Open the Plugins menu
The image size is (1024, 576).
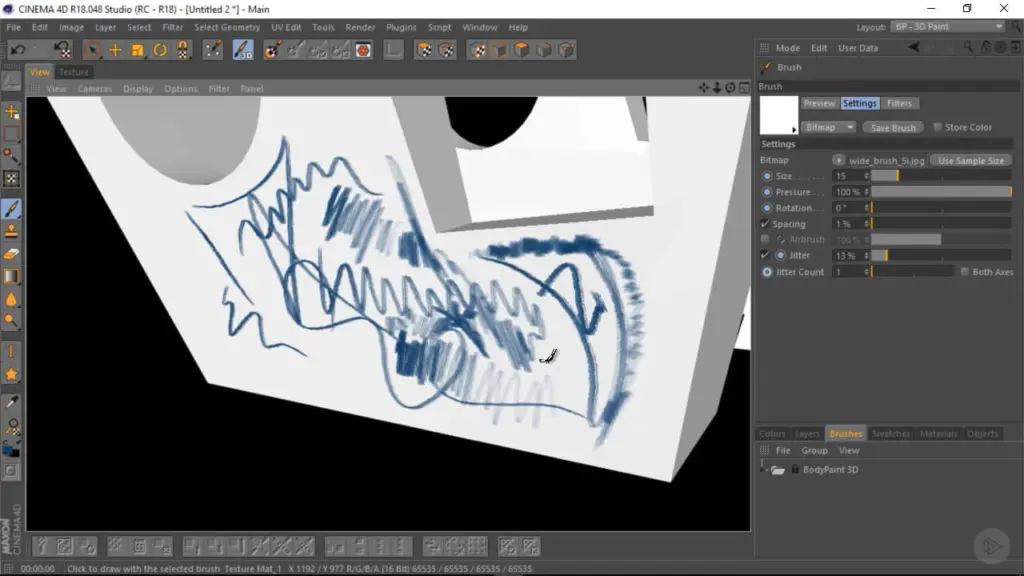(x=401, y=27)
